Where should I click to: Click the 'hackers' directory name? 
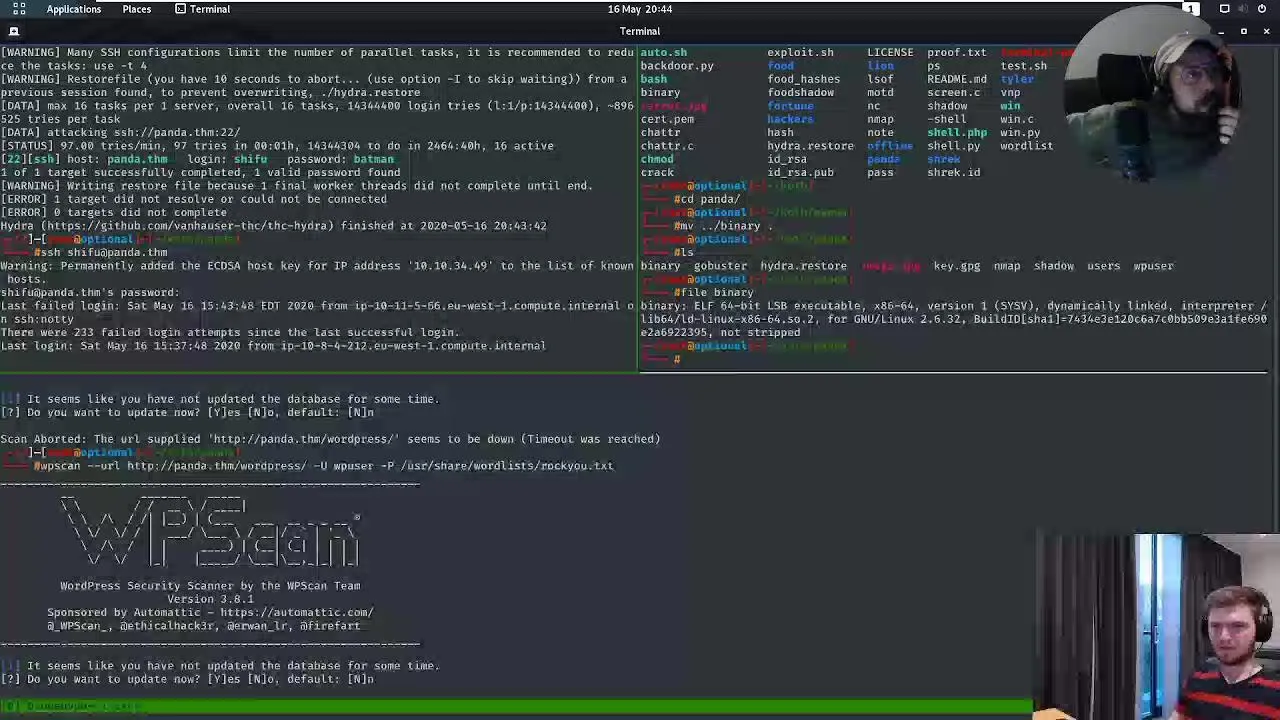pos(790,119)
